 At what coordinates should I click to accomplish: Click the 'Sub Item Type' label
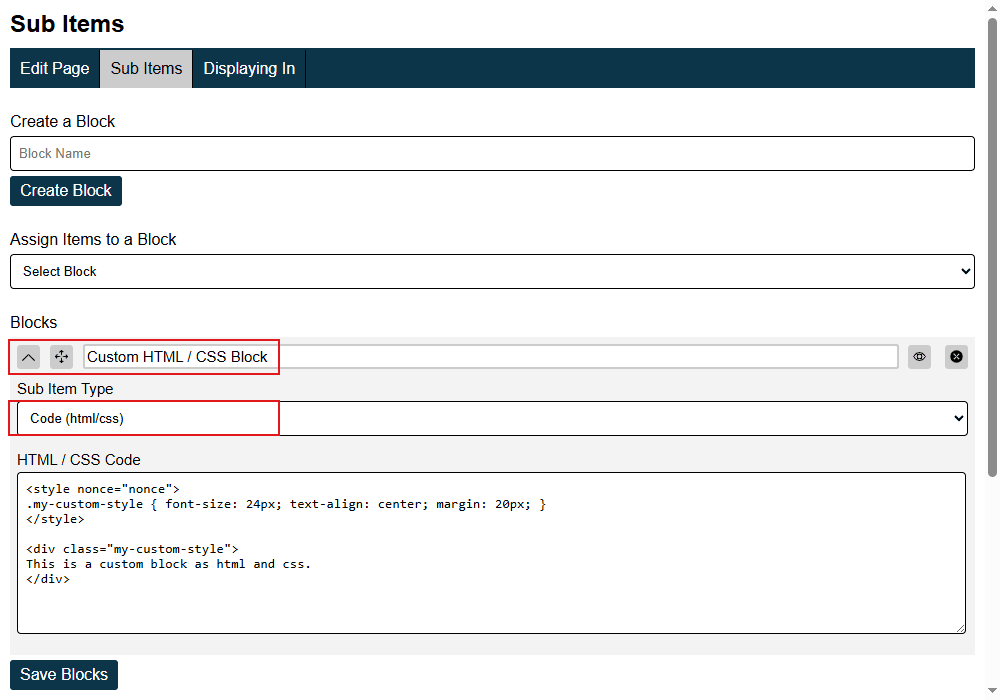pyautogui.click(x=65, y=388)
